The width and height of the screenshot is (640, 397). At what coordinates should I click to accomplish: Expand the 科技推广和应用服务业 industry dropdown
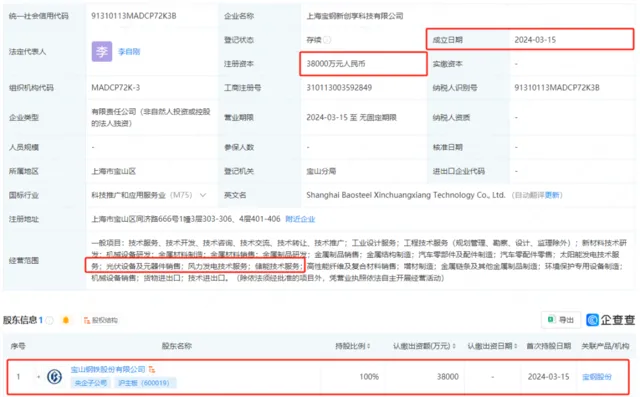(203, 195)
